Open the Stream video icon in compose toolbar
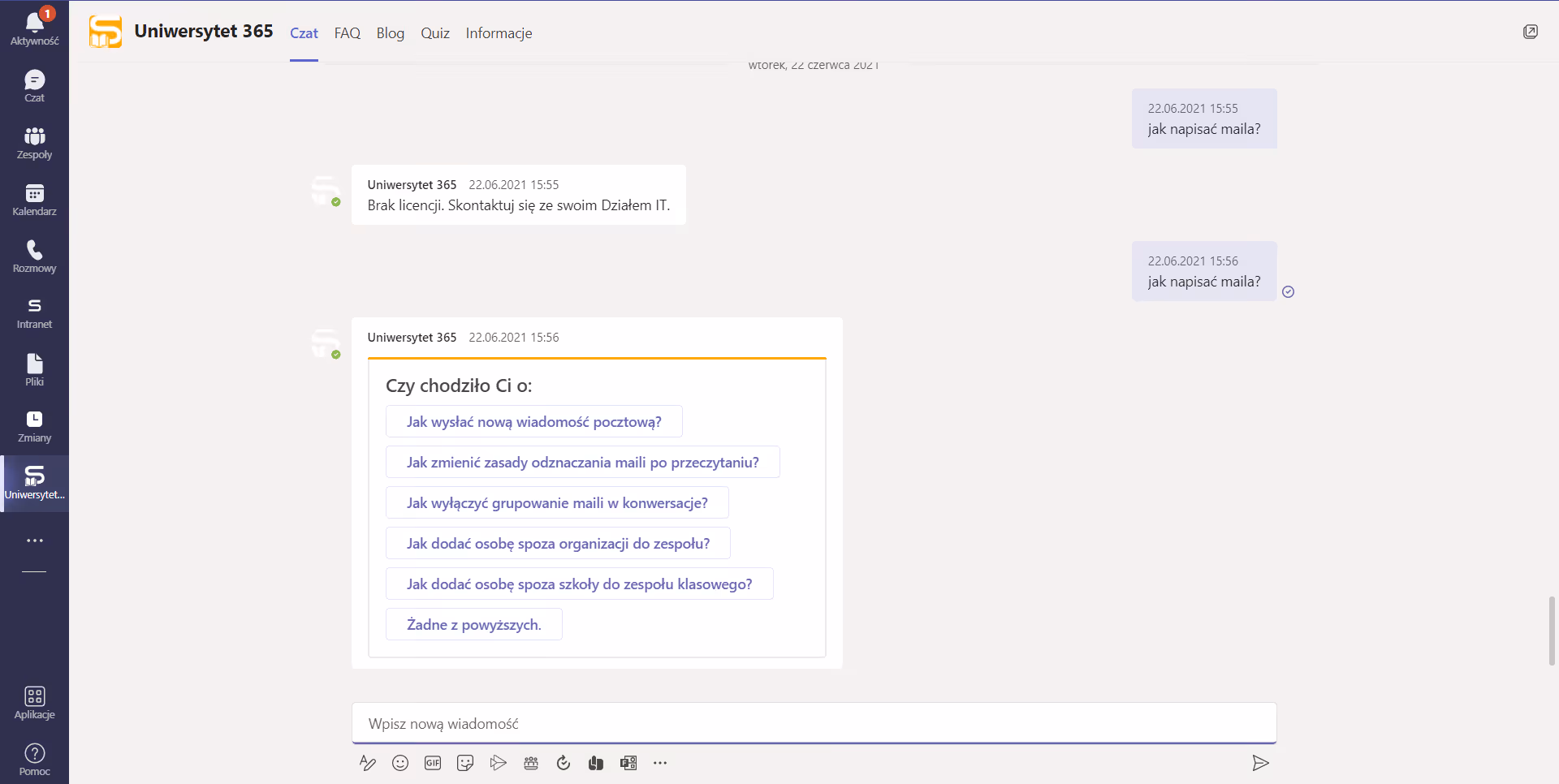1559x784 pixels. tap(498, 763)
